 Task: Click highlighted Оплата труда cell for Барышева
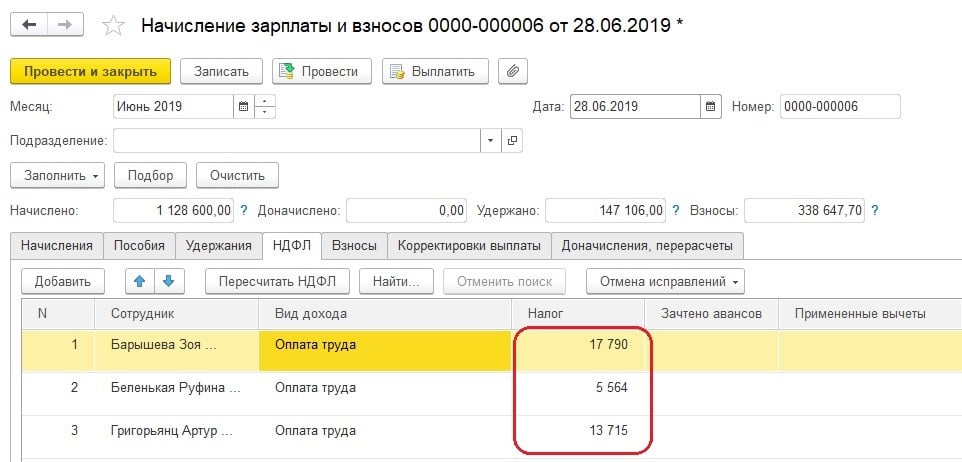point(385,350)
